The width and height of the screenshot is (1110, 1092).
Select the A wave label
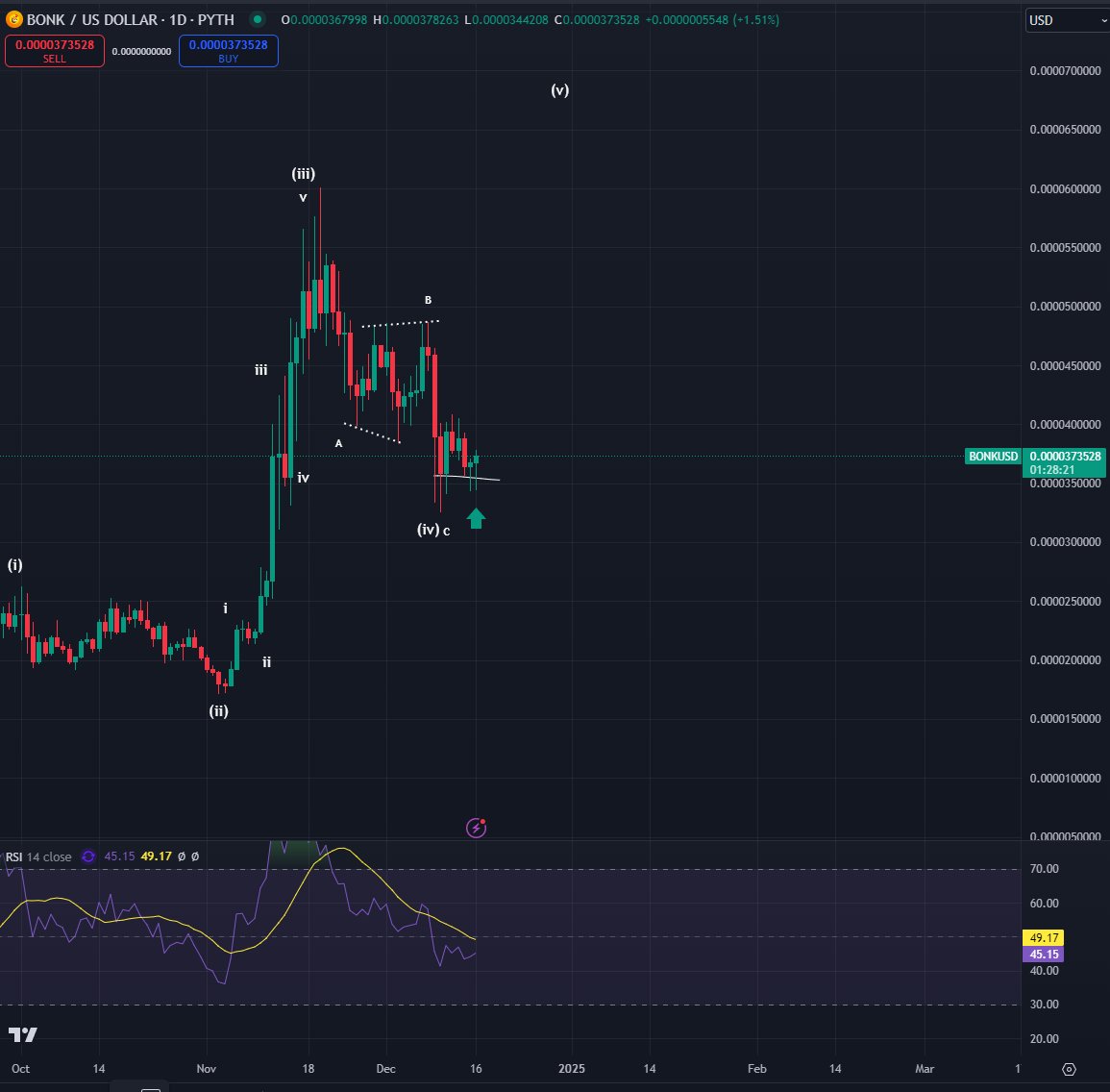(338, 443)
